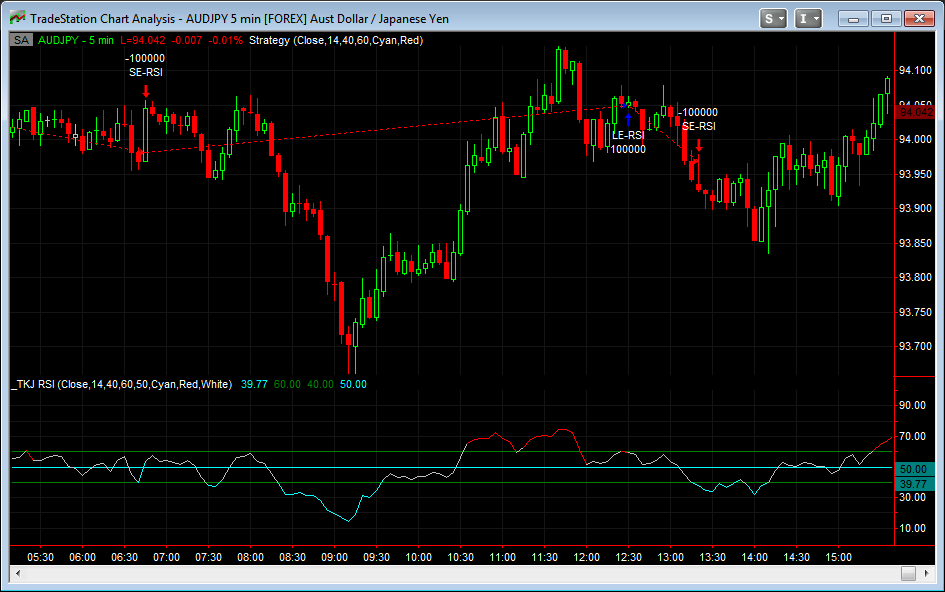
Task: Click the 70.00 RSI axis label
Action: tap(912, 436)
